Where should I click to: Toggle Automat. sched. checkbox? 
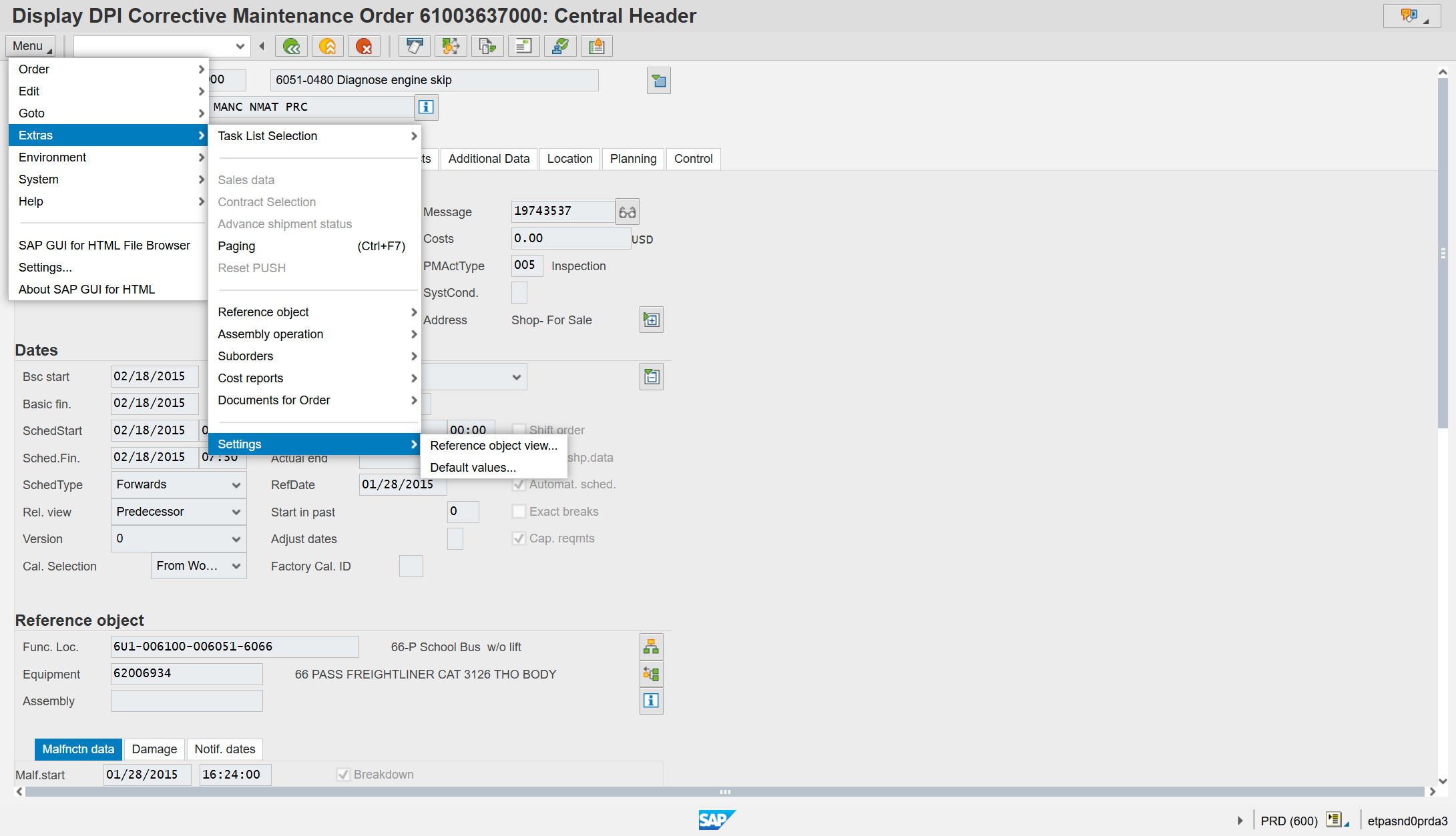(x=519, y=484)
